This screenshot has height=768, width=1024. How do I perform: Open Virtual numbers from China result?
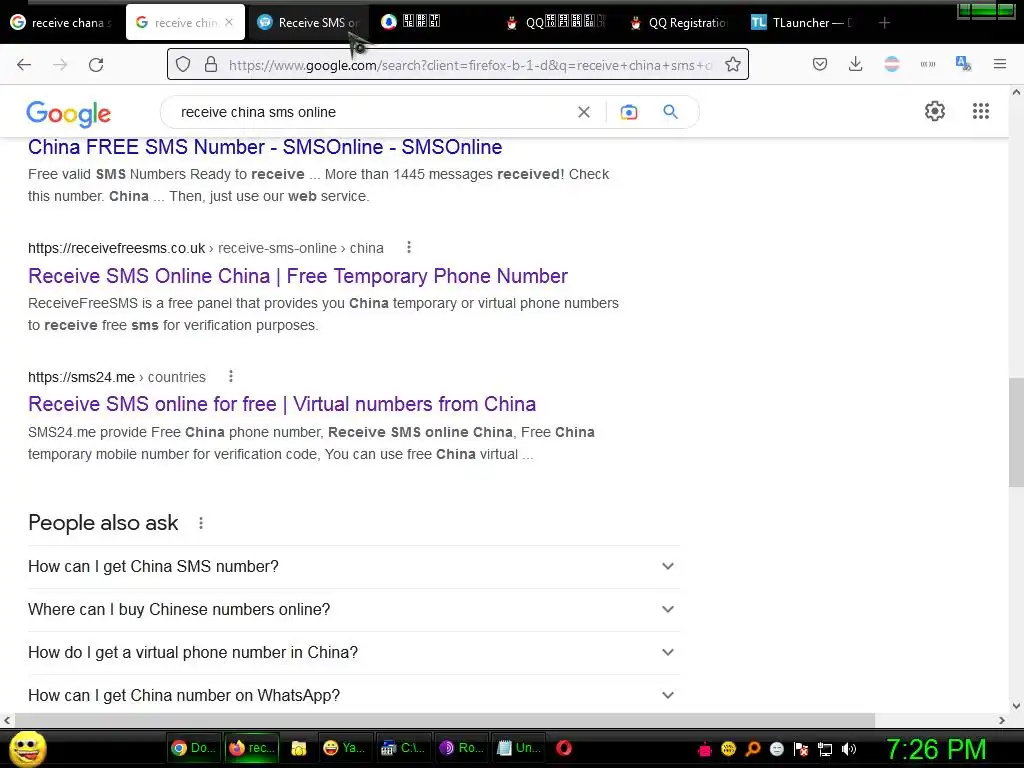click(282, 404)
